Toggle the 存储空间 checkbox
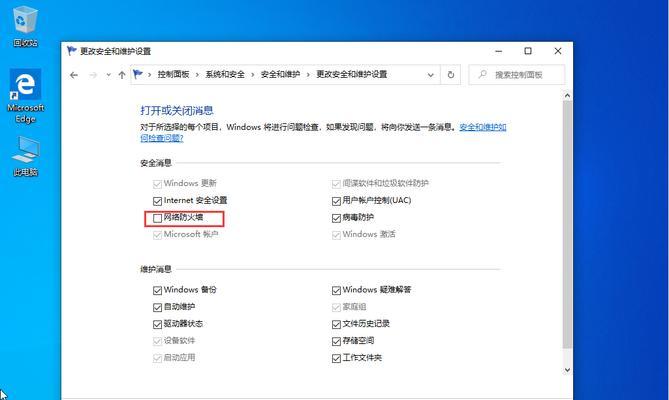The width and height of the screenshot is (669, 400). point(336,342)
